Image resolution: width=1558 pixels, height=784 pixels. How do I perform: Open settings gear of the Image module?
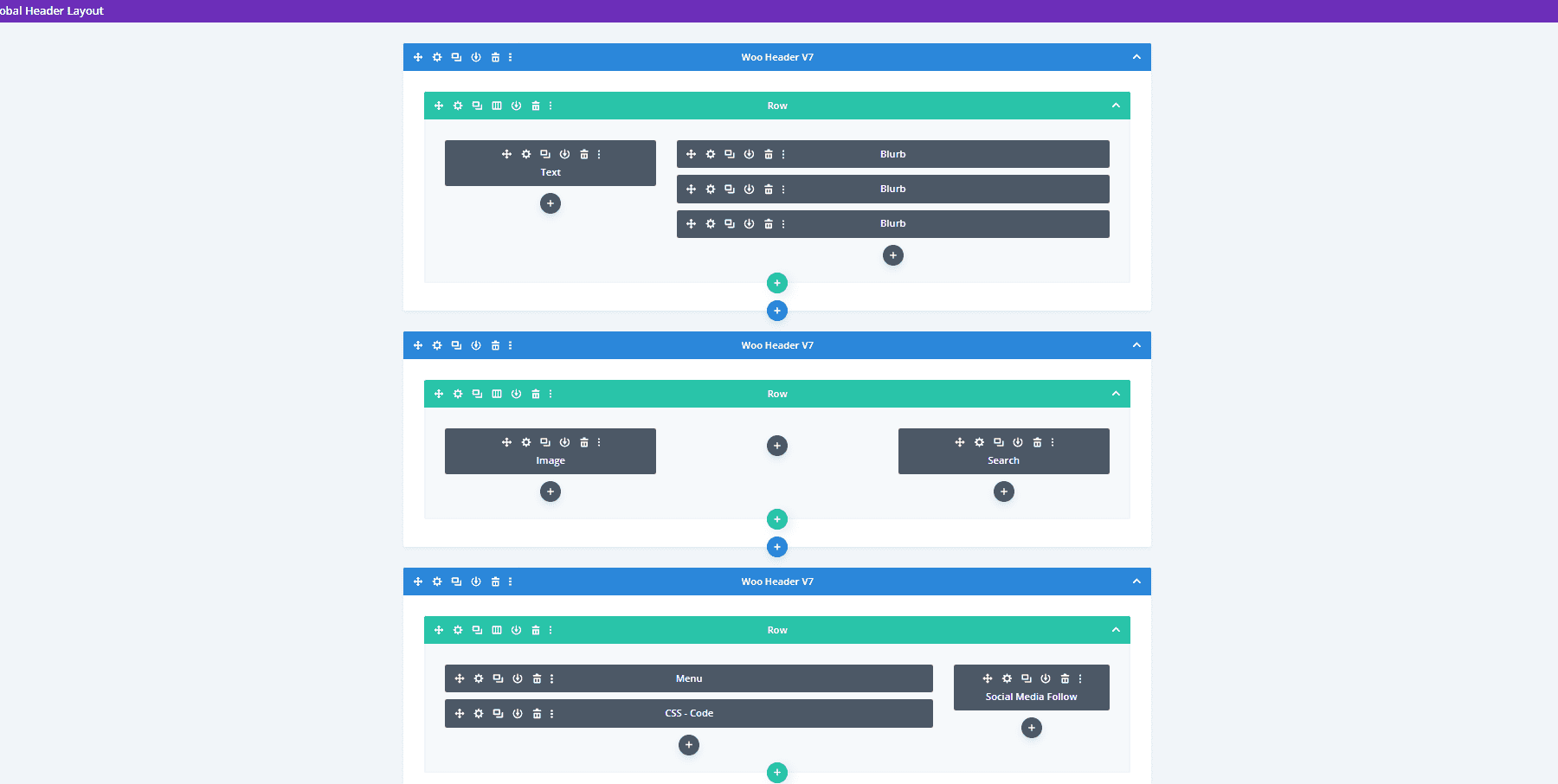click(x=526, y=442)
